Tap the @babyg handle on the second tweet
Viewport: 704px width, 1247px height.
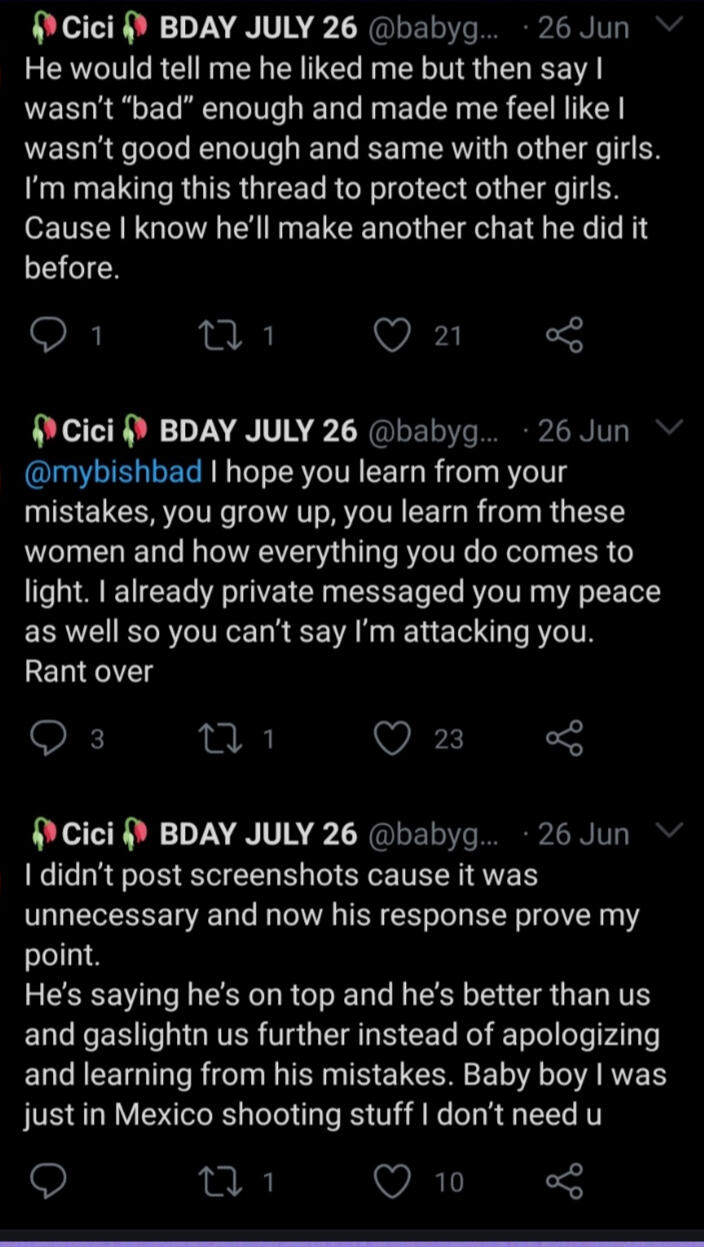point(439,431)
